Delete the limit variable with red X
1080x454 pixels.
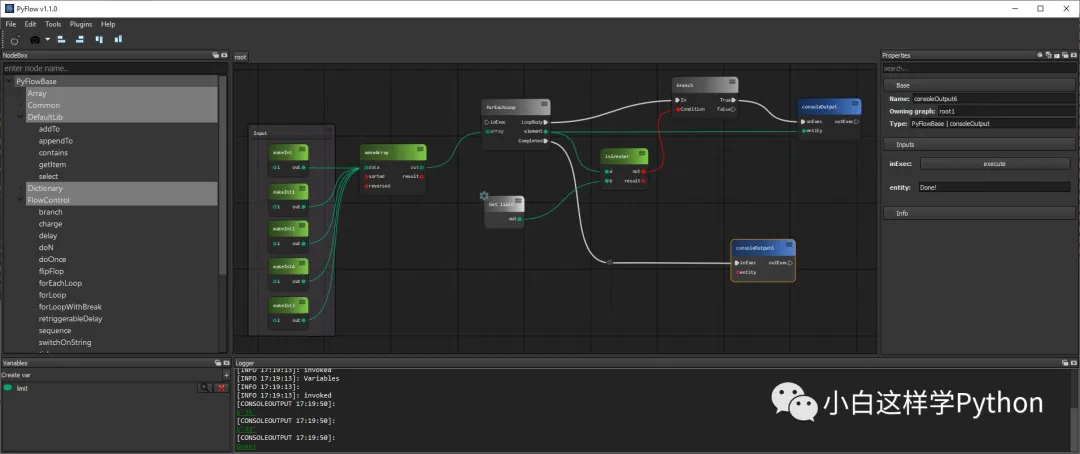(221, 388)
